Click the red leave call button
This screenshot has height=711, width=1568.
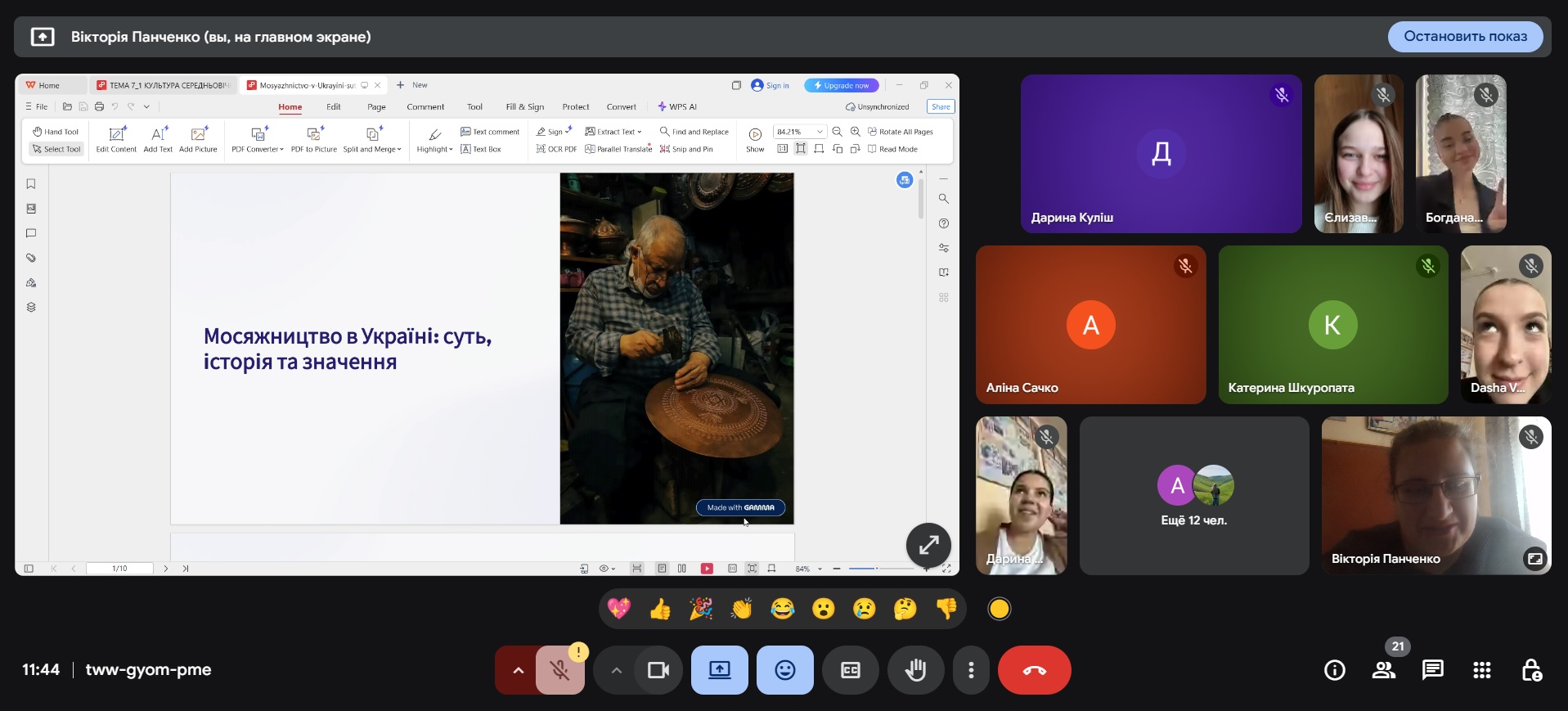point(1034,670)
